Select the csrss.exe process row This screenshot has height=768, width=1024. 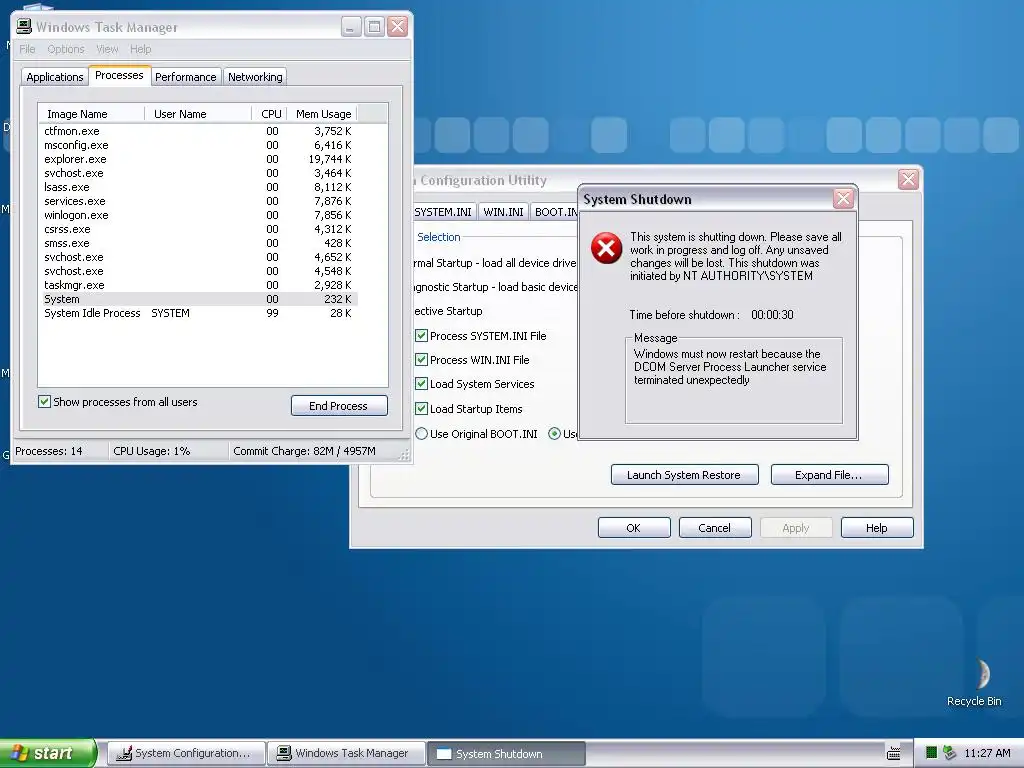198,229
